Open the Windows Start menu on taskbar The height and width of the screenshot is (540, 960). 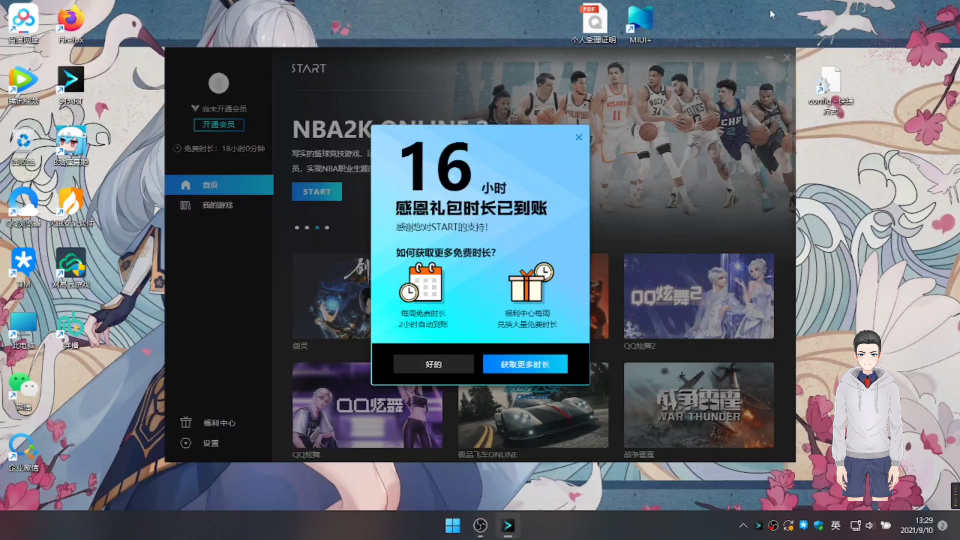[452, 525]
